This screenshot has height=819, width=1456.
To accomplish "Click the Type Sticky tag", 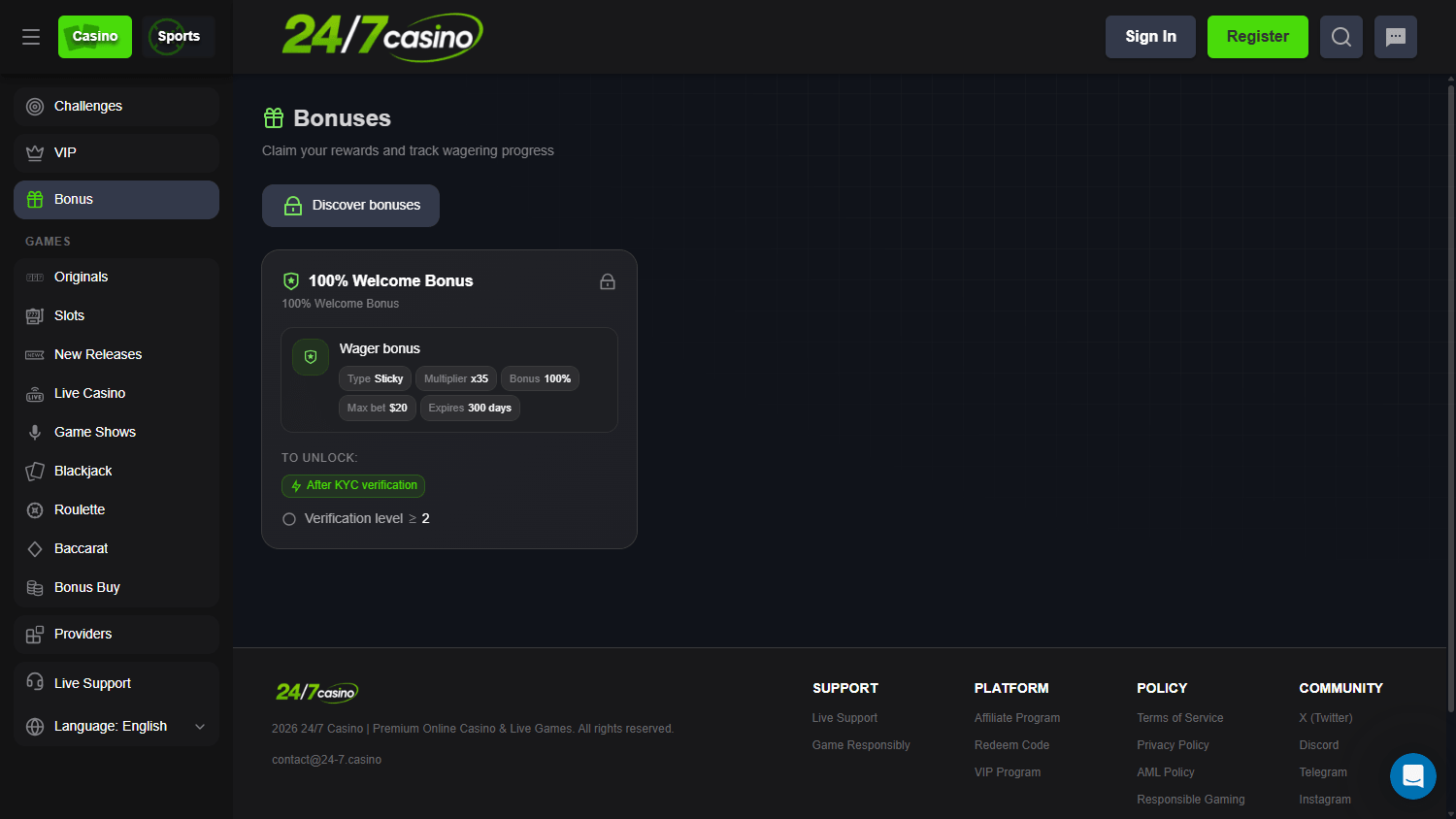I will [x=375, y=378].
